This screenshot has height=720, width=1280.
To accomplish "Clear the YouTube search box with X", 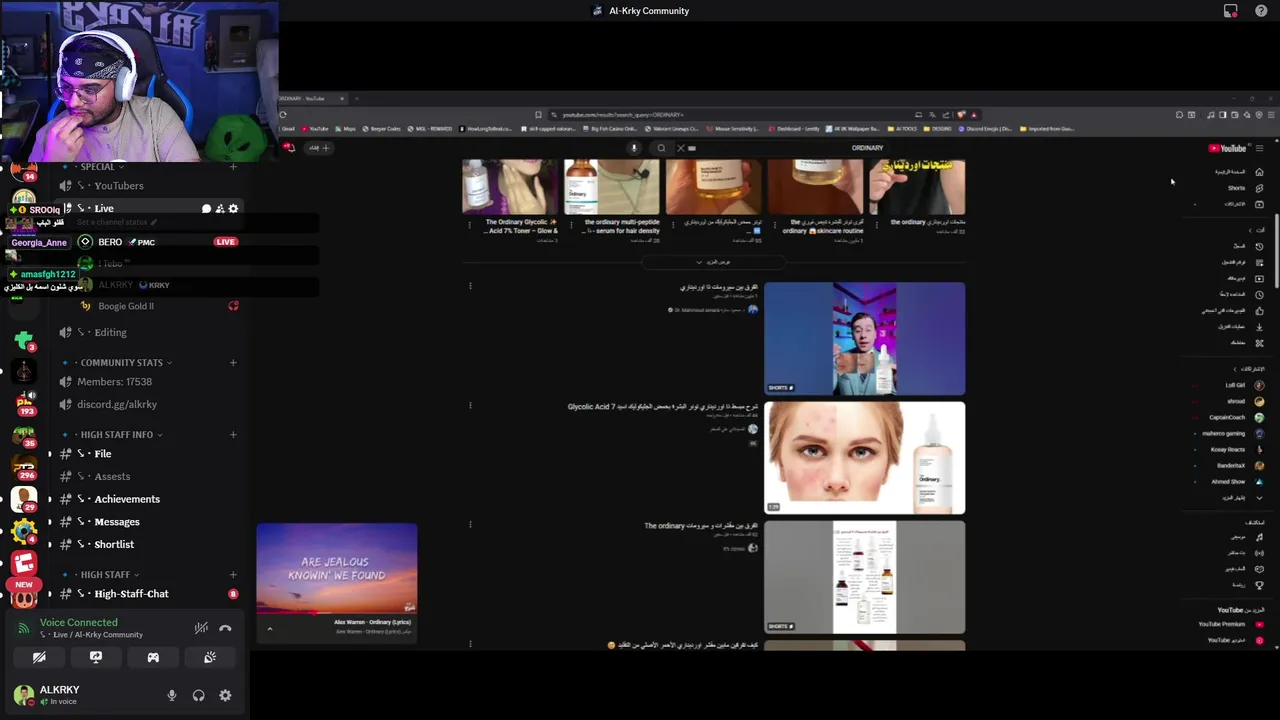I will 681,148.
